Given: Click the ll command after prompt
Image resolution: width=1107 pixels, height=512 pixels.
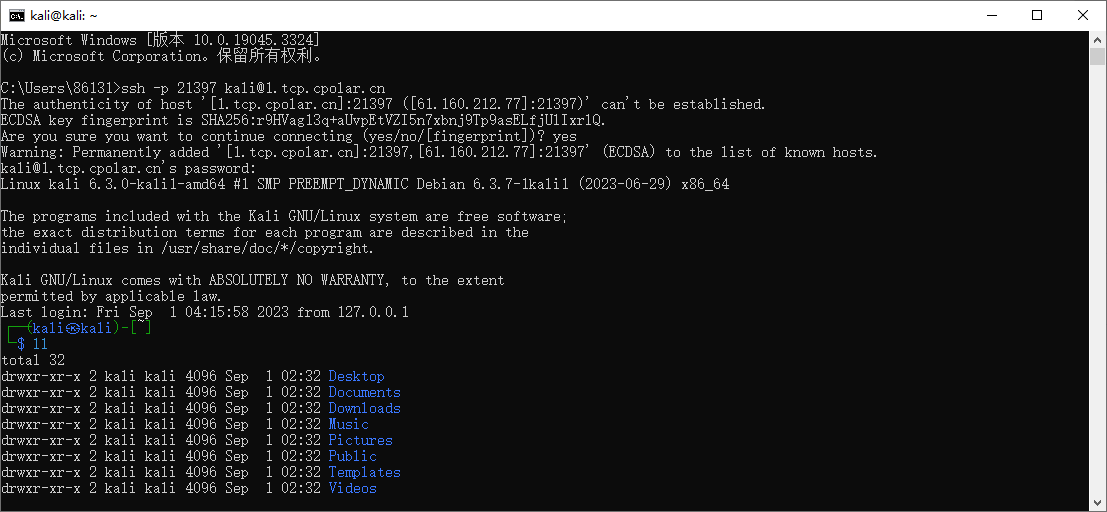Looking at the screenshot, I should [40, 344].
